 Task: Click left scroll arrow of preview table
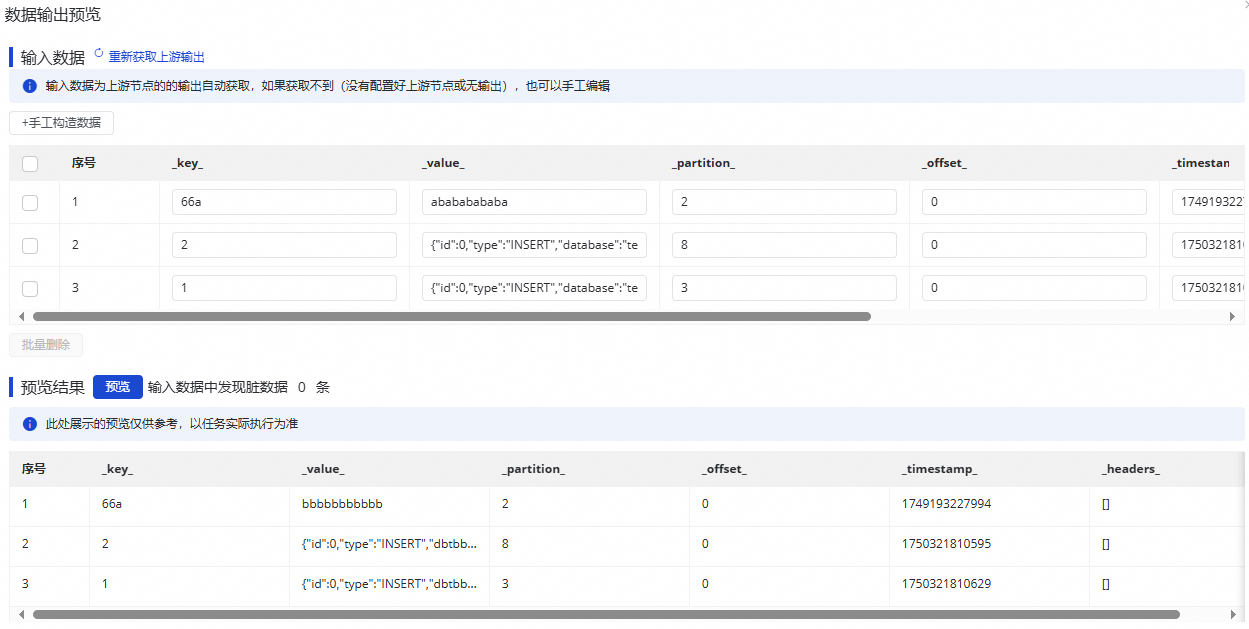pyautogui.click(x=22, y=615)
